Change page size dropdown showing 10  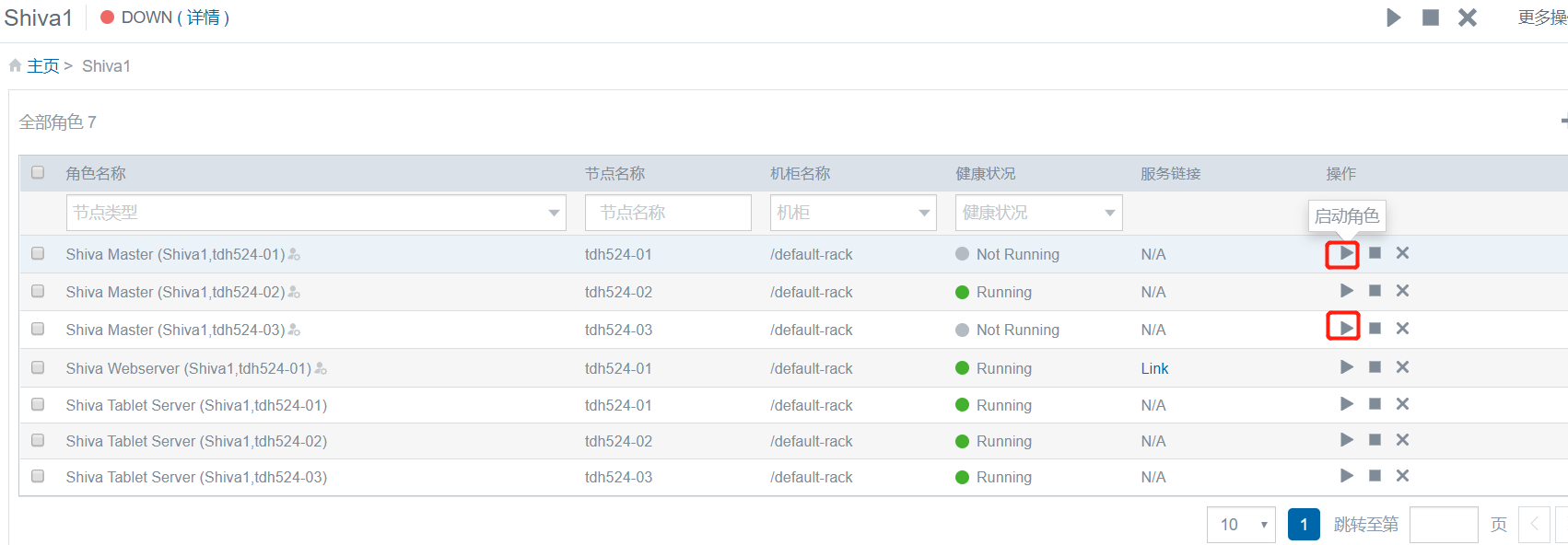(1240, 525)
